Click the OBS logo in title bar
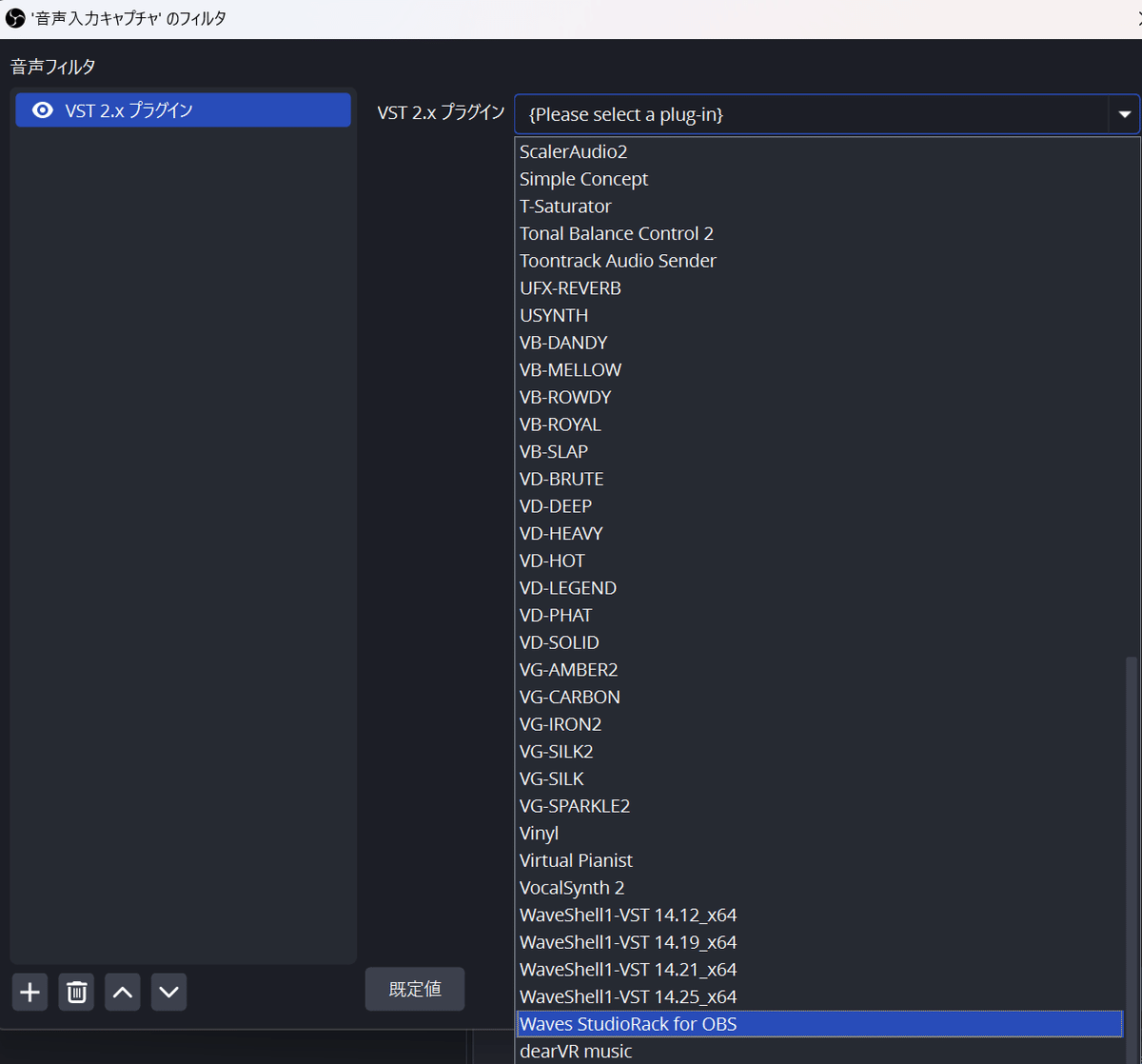The height and width of the screenshot is (1064, 1142). (x=15, y=18)
